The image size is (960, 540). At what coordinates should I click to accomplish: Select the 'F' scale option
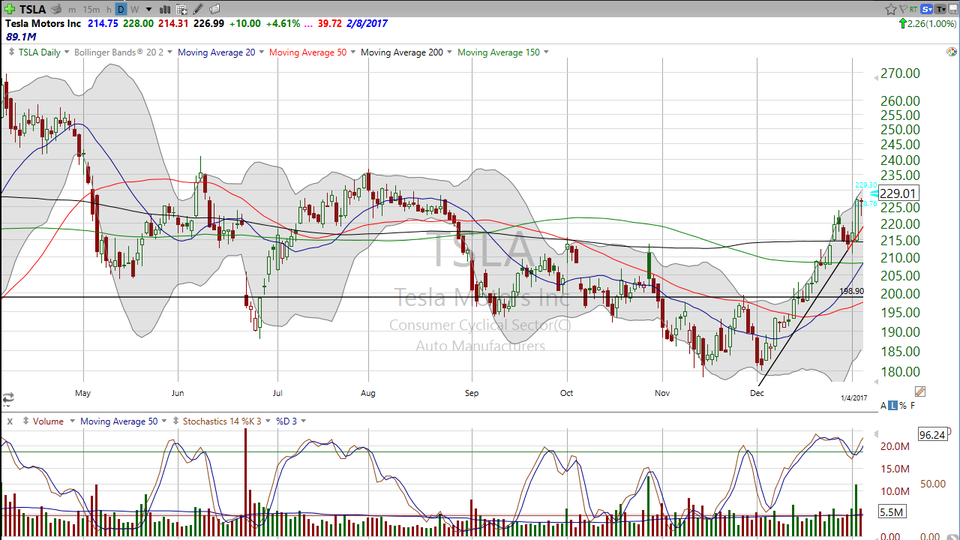coord(913,406)
